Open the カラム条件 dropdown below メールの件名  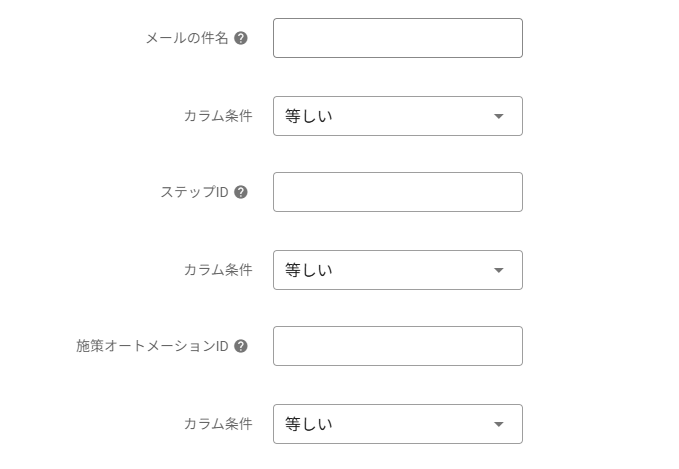pyautogui.click(x=397, y=116)
